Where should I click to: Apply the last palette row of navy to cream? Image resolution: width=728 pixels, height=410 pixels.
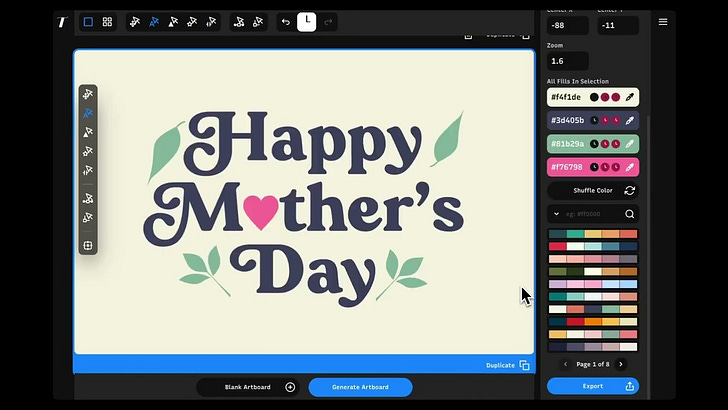[593, 347]
